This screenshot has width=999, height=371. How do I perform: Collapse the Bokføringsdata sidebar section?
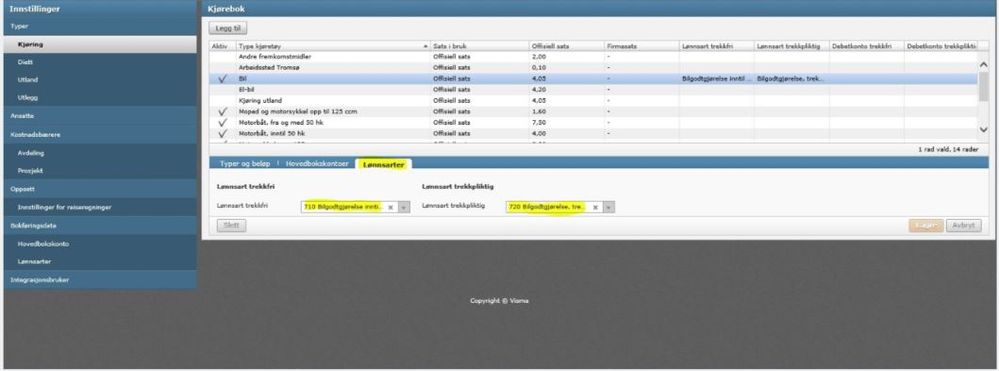pyautogui.click(x=100, y=226)
